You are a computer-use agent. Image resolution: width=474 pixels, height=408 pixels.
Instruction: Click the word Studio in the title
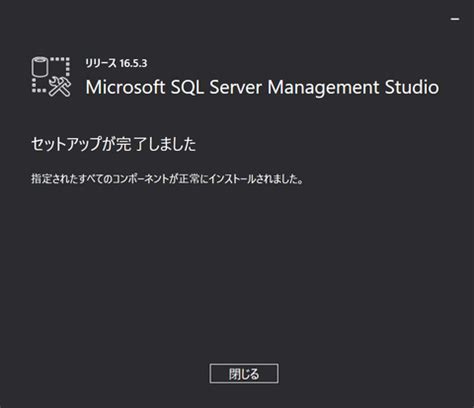coord(412,87)
